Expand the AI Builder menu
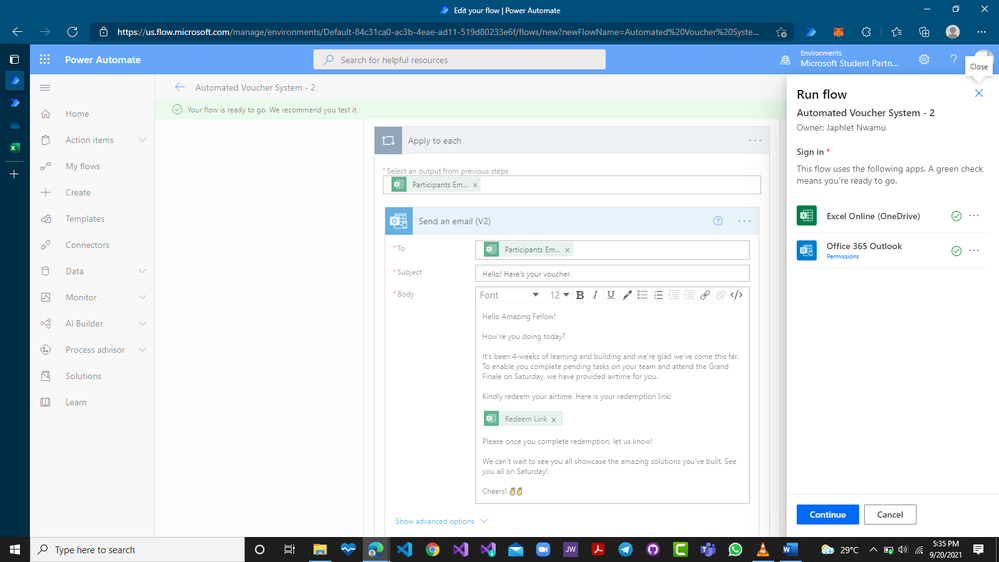The width and height of the screenshot is (999, 562). coord(142,324)
